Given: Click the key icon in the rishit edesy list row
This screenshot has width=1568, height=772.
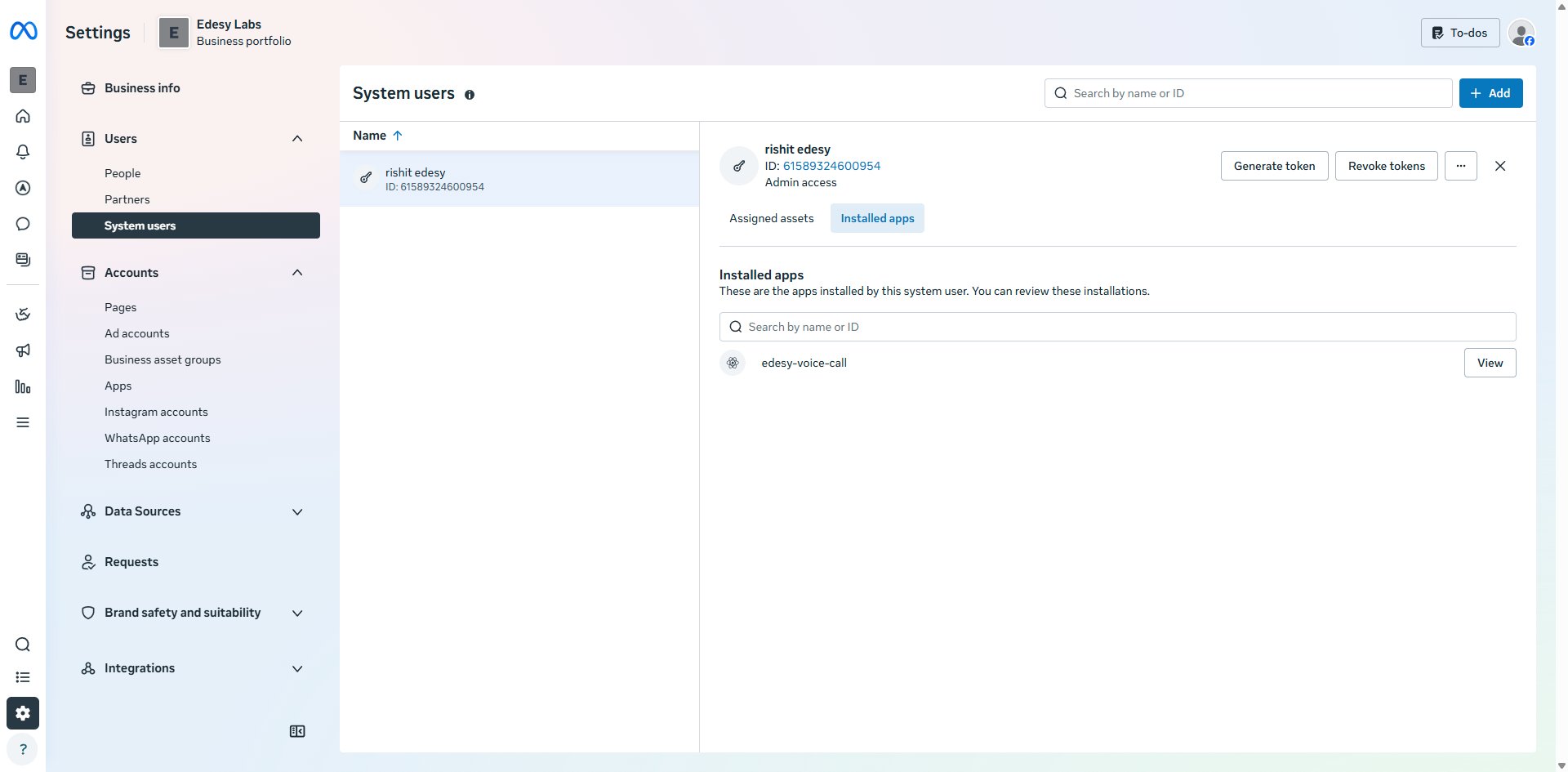Looking at the screenshot, I should 366,177.
